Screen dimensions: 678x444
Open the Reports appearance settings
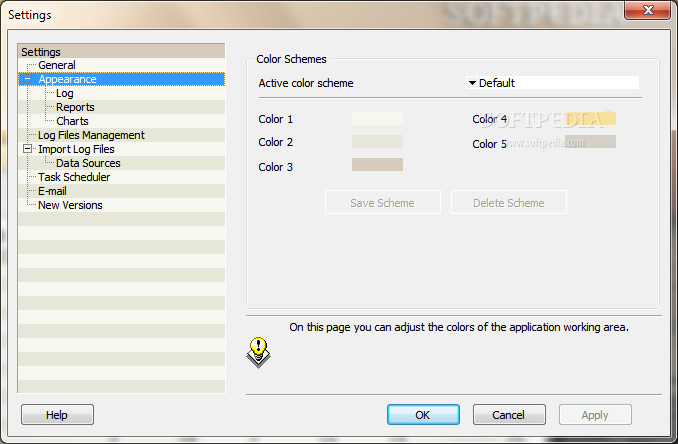click(75, 107)
